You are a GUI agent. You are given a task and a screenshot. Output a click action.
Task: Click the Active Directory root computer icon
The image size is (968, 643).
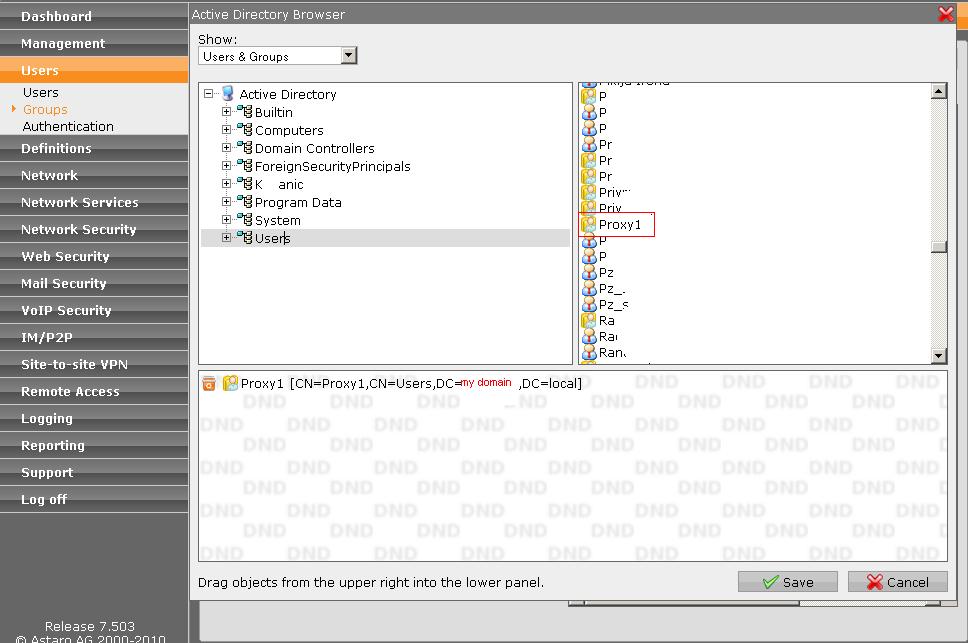227,94
